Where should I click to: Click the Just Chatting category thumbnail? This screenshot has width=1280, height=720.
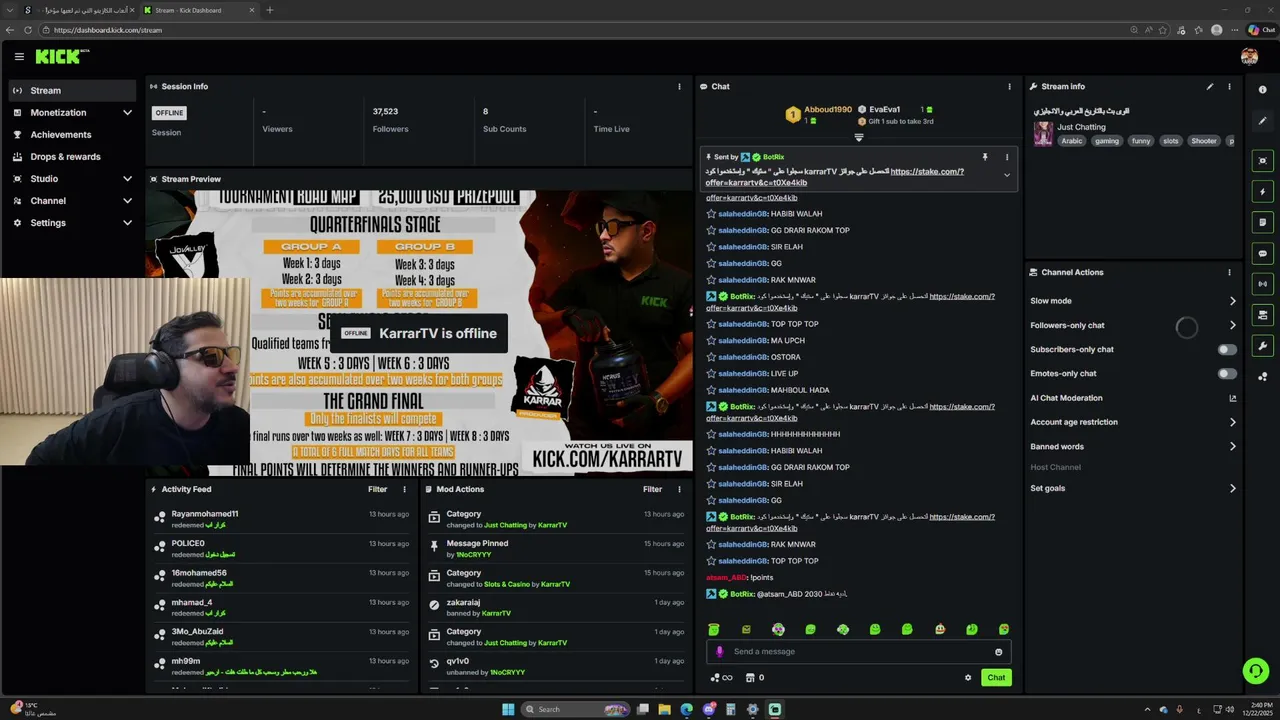tap(1043, 134)
